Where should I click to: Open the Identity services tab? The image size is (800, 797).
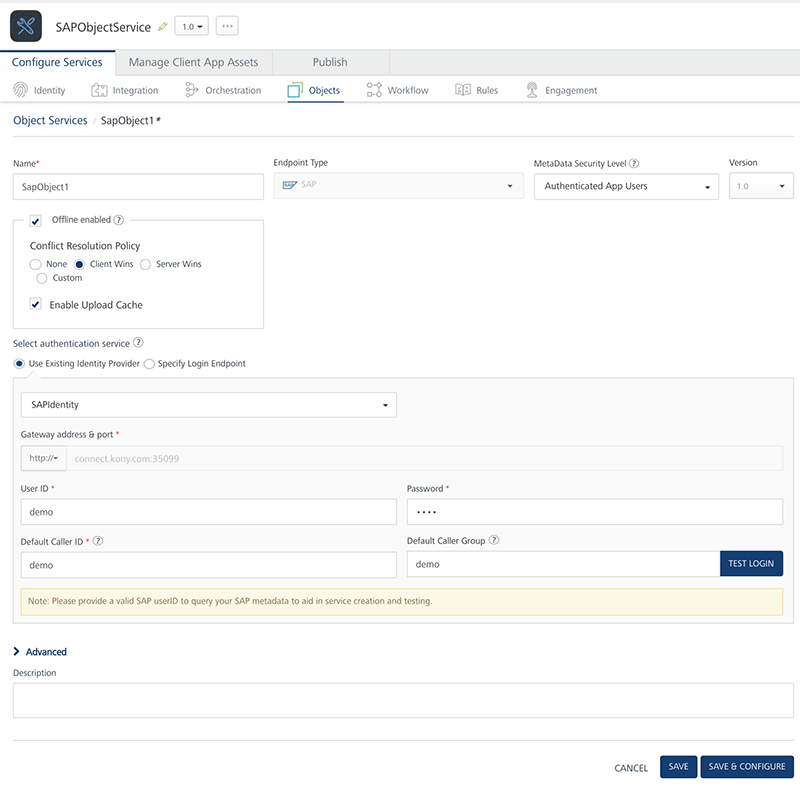click(x=39, y=90)
